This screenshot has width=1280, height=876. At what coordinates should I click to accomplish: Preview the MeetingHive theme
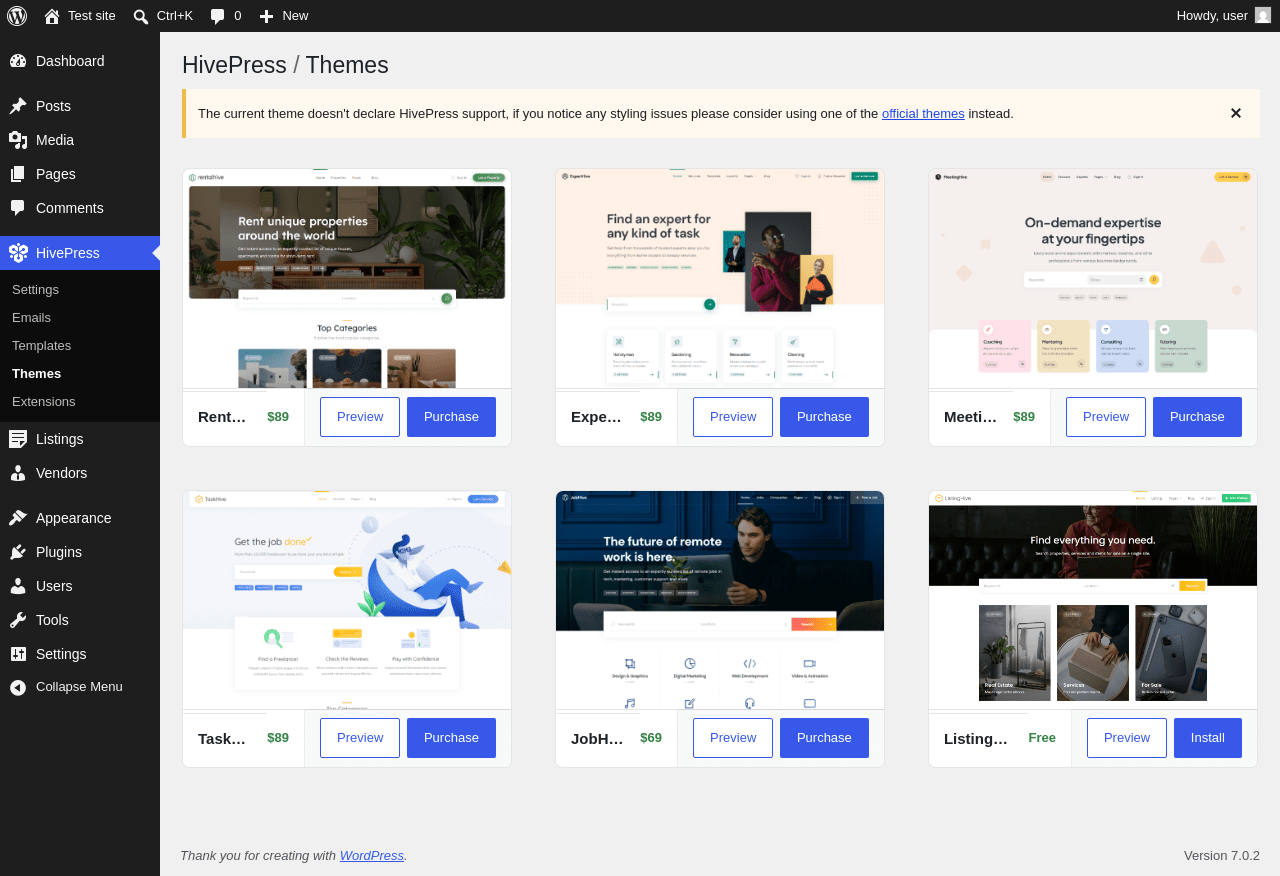pos(1106,417)
